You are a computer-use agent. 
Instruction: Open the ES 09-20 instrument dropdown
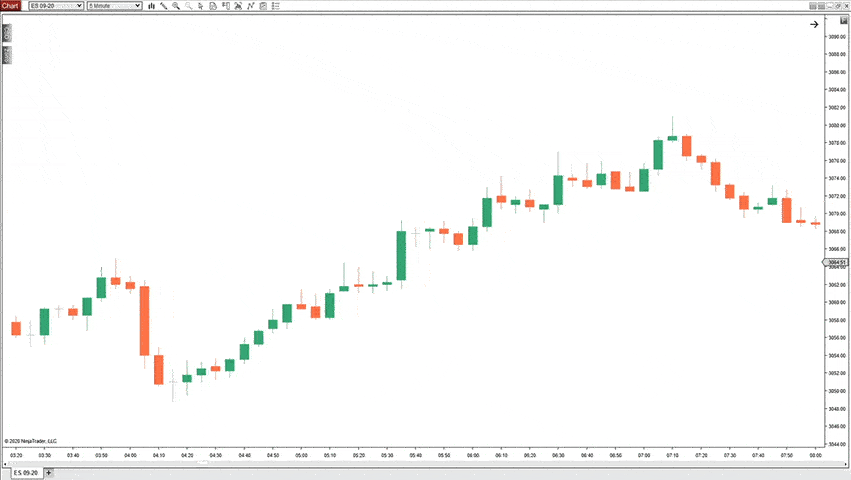[x=56, y=6]
